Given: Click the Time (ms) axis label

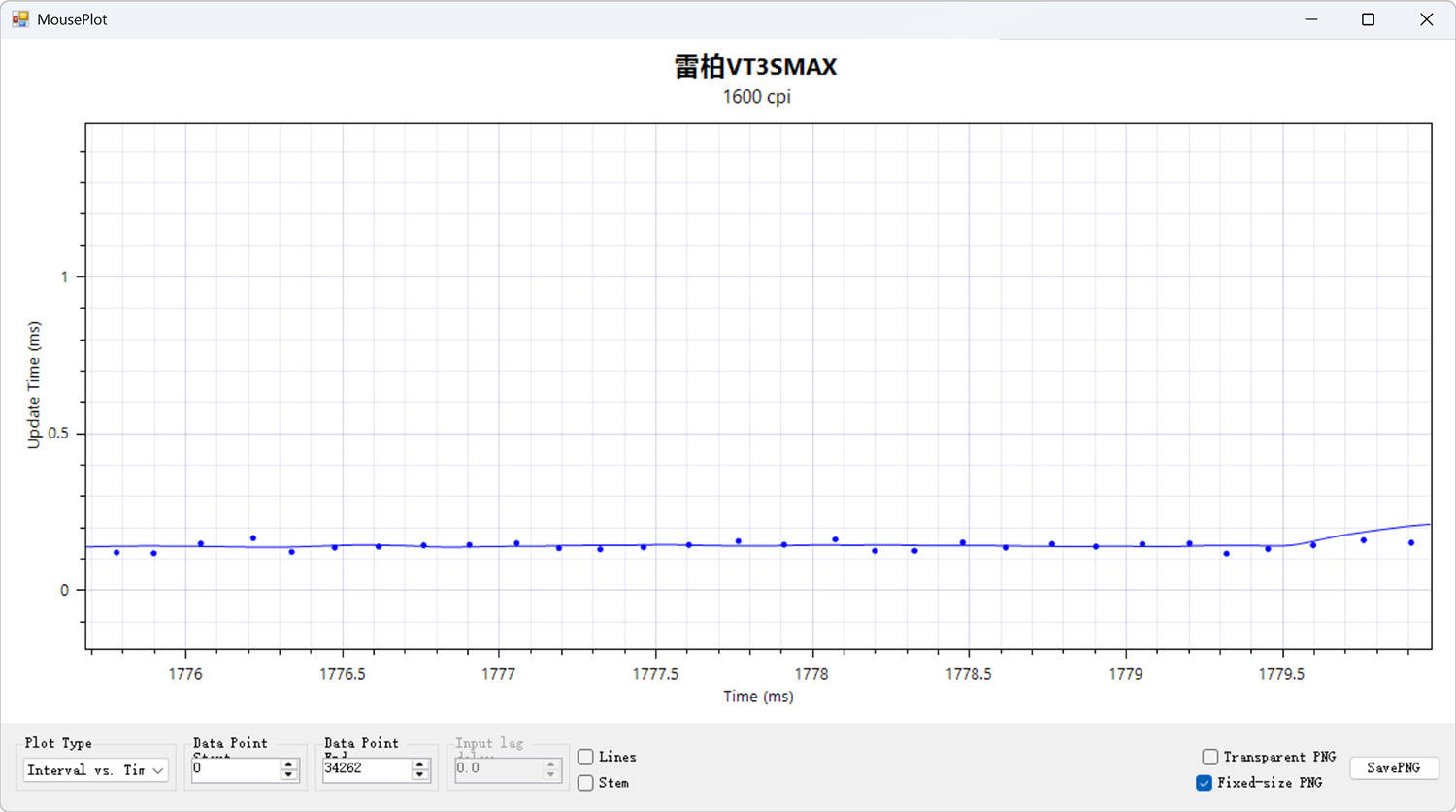Looking at the screenshot, I should pos(758,697).
